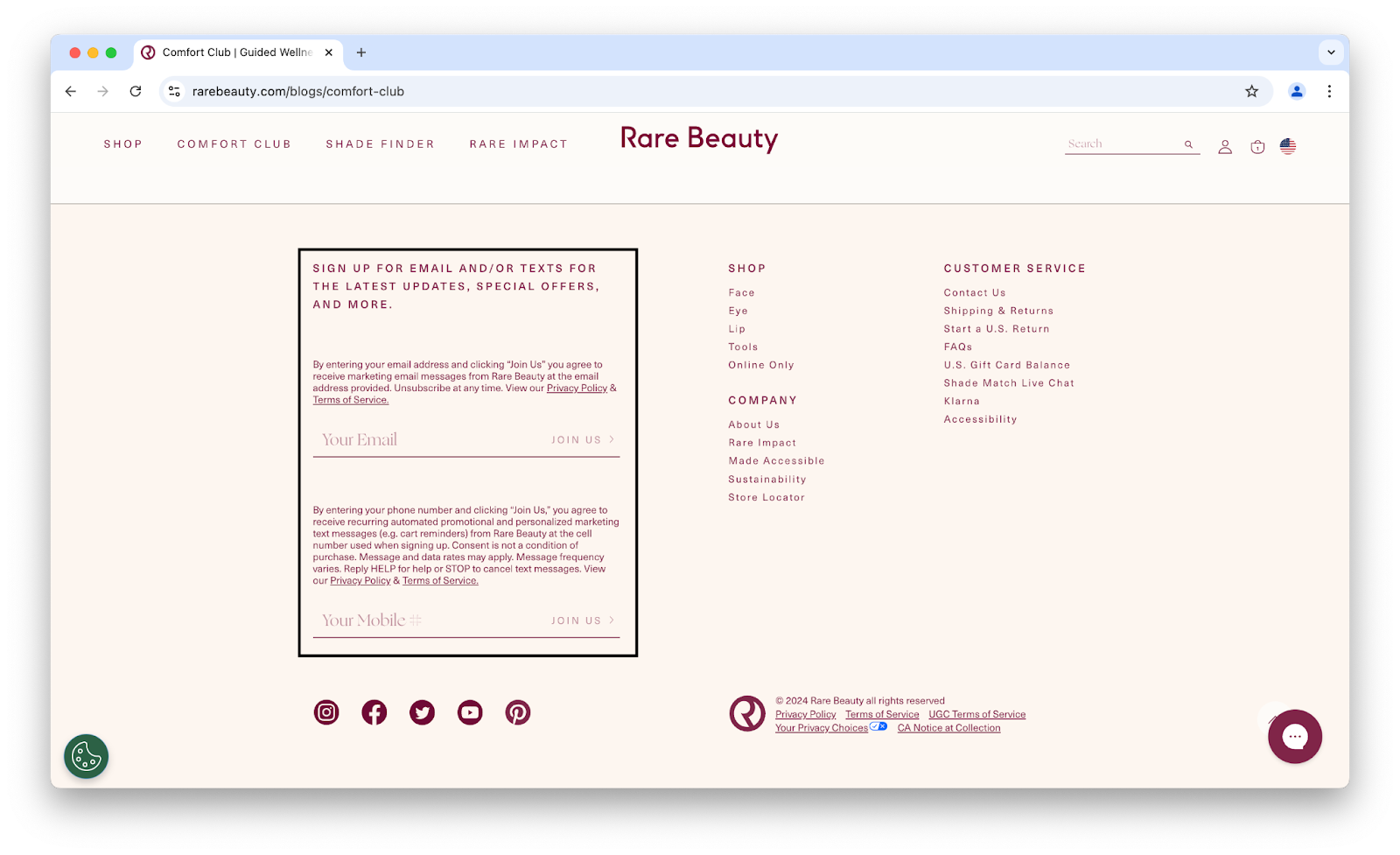Open the shopping bag icon
1400x855 pixels.
coord(1257,147)
